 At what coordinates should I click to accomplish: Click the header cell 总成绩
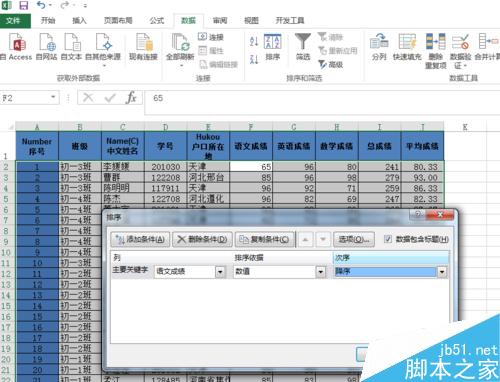[x=379, y=146]
